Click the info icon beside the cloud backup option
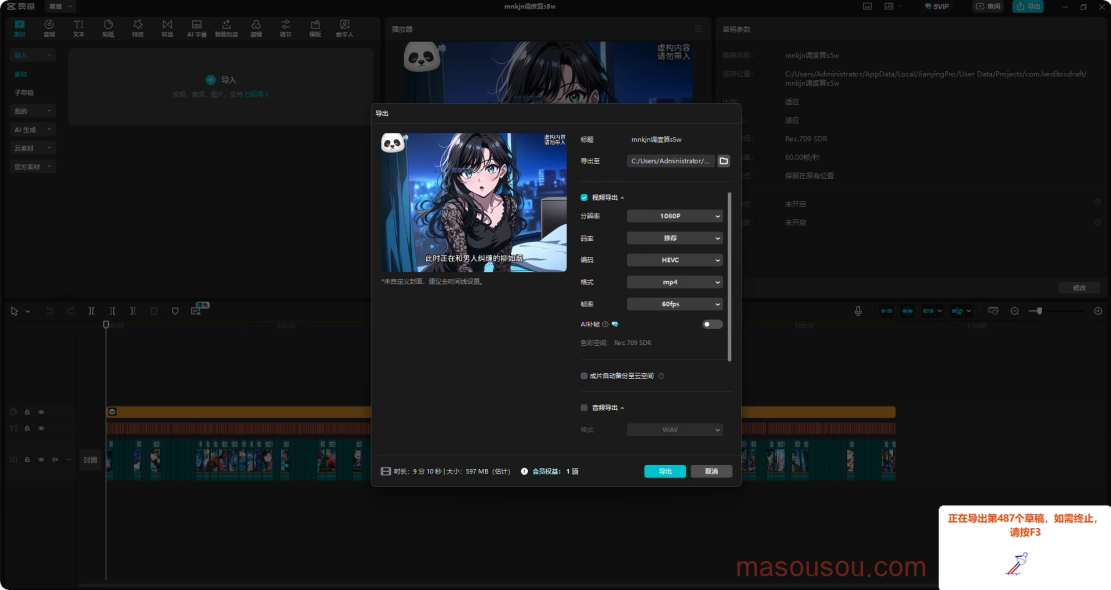 coord(661,376)
